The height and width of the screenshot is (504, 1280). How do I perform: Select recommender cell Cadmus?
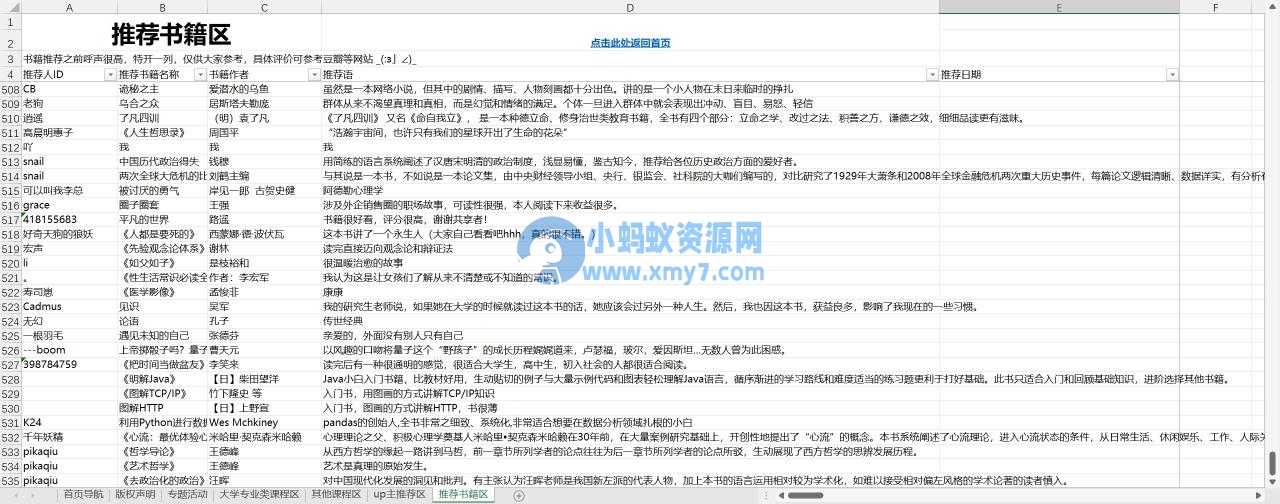pos(69,306)
